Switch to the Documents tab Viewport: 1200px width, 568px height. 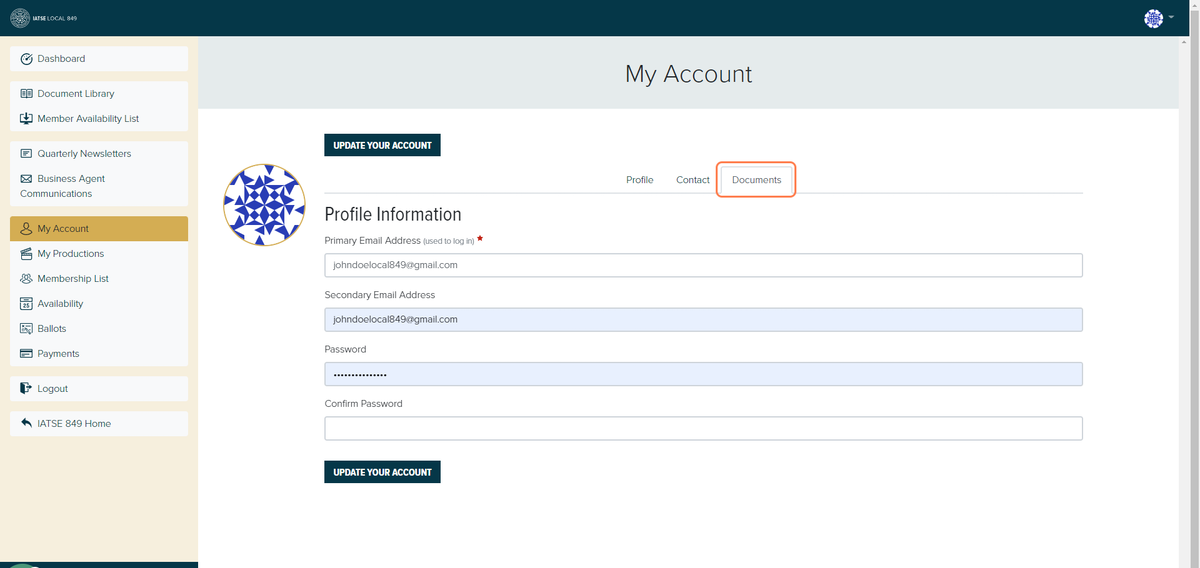click(757, 180)
